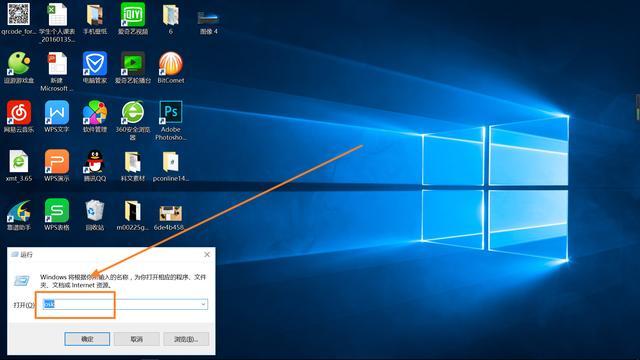640x360 pixels.
Task: Select the Excel spreadsheet 20160135 file icon
Action: click(57, 15)
